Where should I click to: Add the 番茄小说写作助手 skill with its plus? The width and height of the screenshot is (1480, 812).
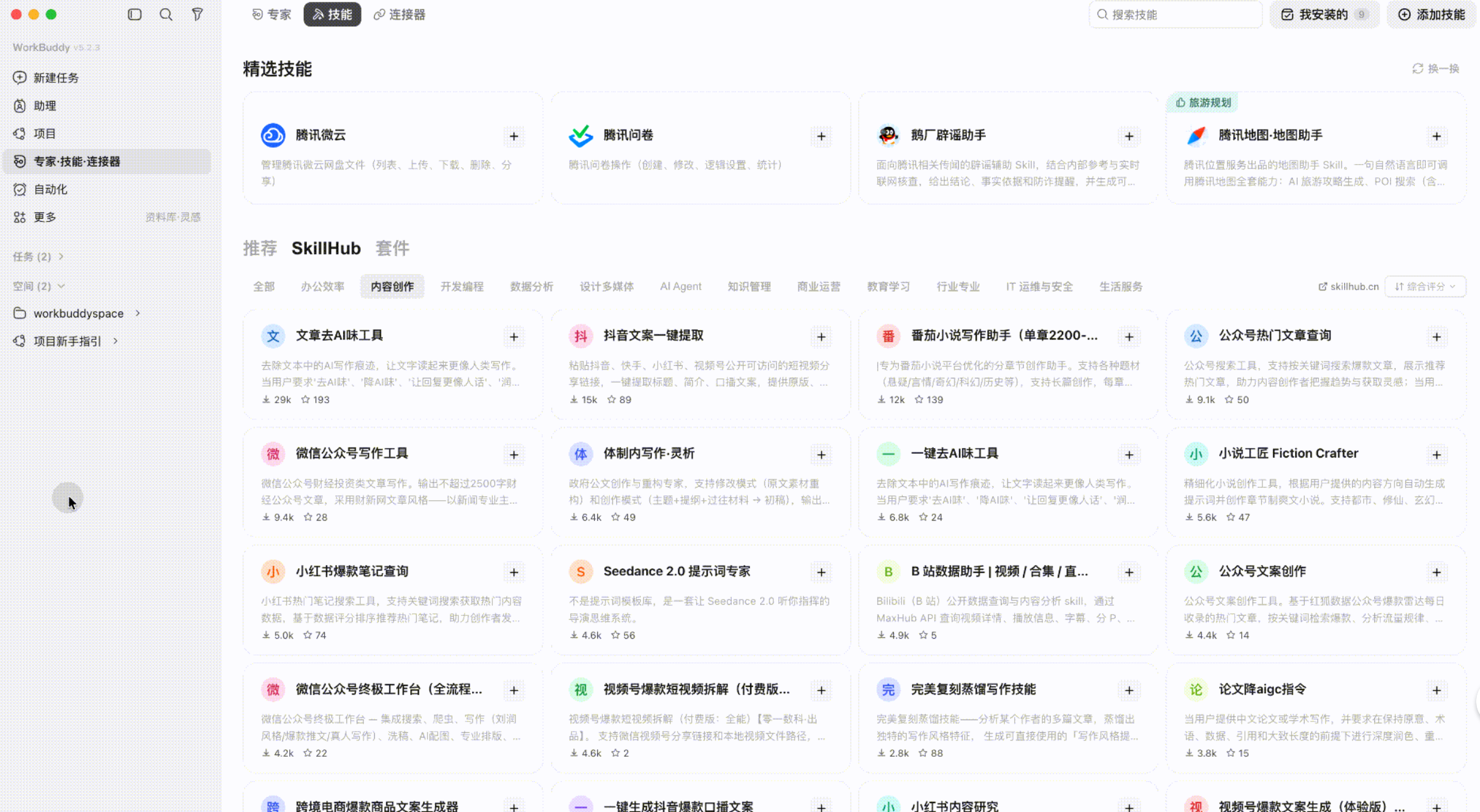(x=1129, y=337)
